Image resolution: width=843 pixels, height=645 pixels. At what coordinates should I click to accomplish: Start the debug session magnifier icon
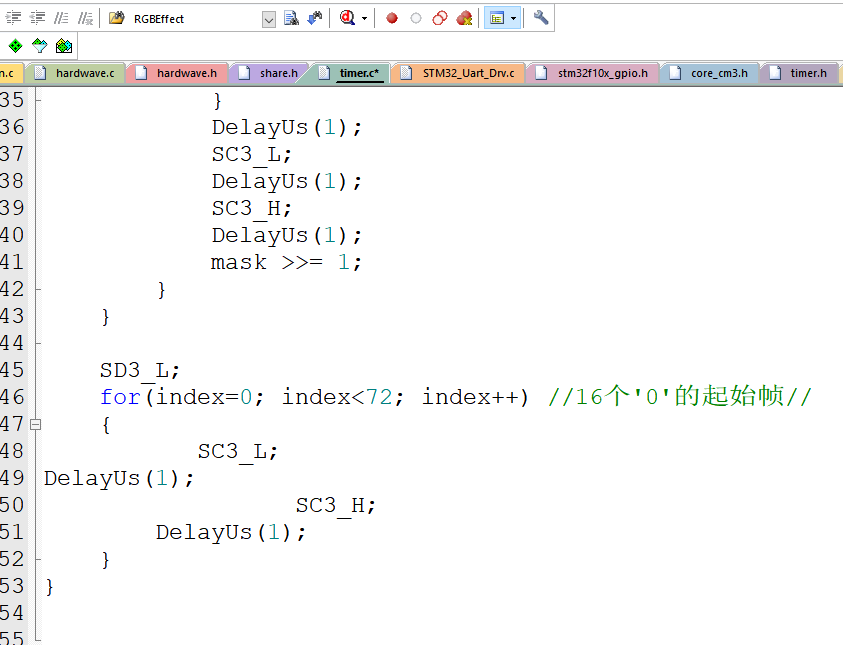347,18
